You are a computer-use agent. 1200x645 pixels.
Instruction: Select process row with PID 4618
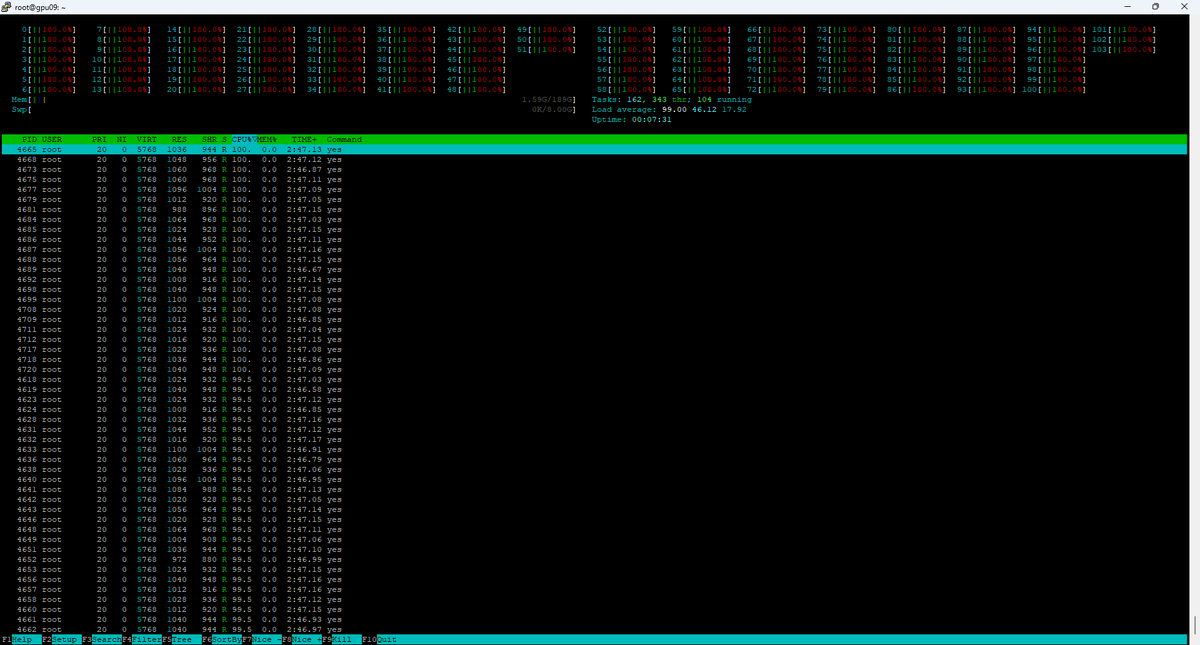point(594,380)
